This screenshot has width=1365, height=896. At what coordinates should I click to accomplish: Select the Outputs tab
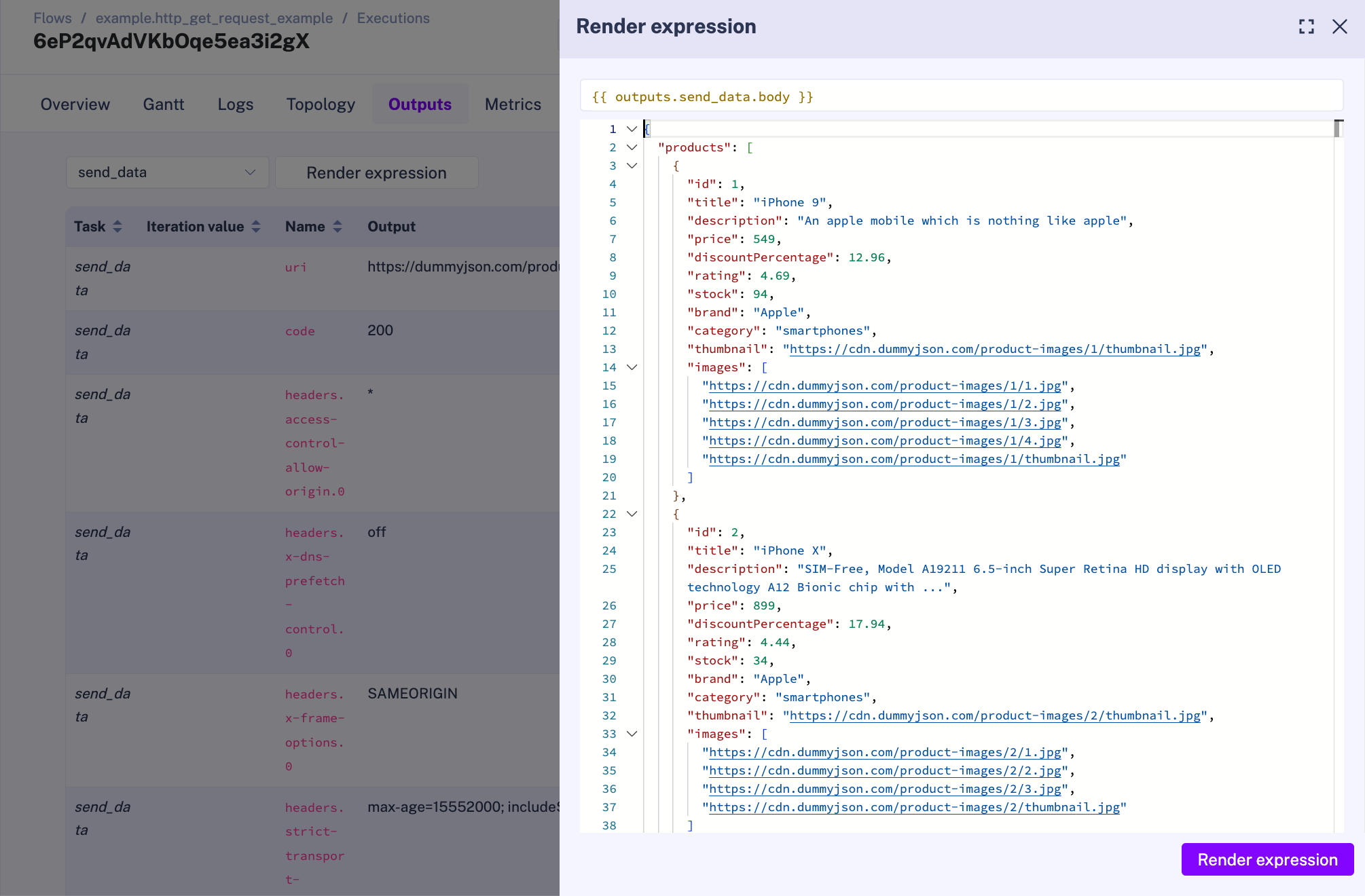pyautogui.click(x=420, y=104)
